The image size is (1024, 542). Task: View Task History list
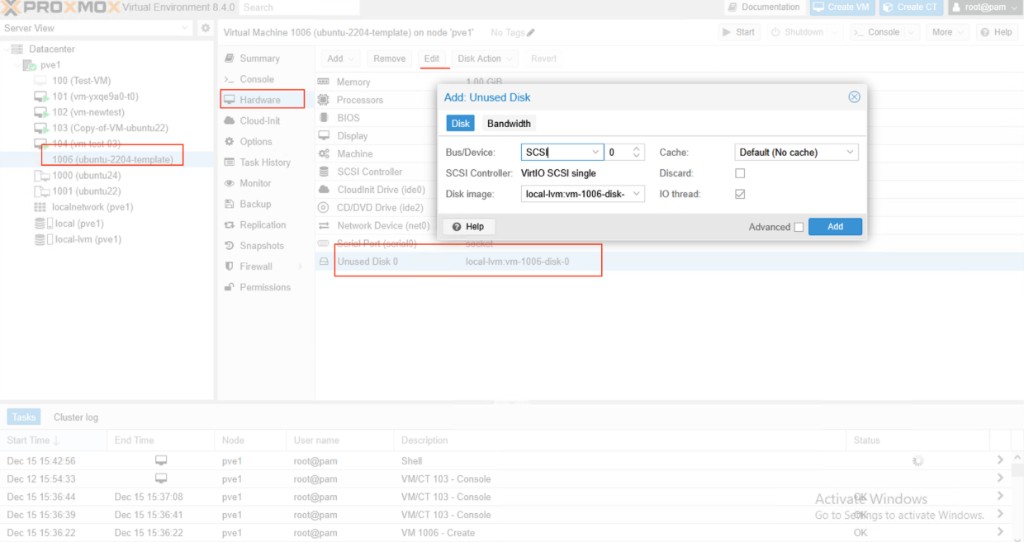pos(264,163)
